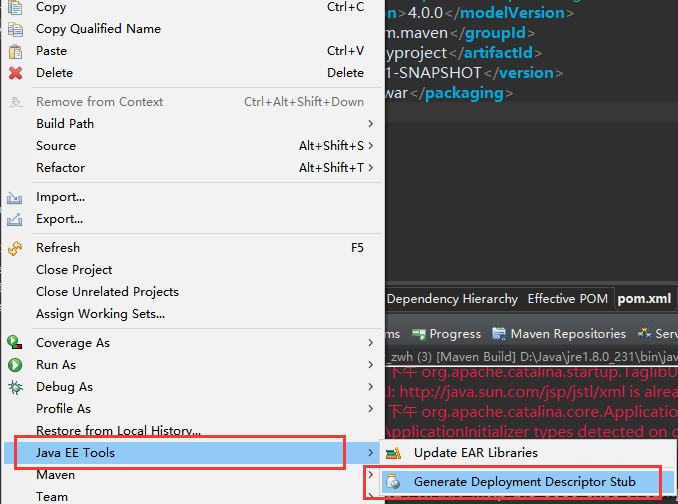Click the 4.0.0 value in editor
This screenshot has width=678, height=504.
click(425, 13)
